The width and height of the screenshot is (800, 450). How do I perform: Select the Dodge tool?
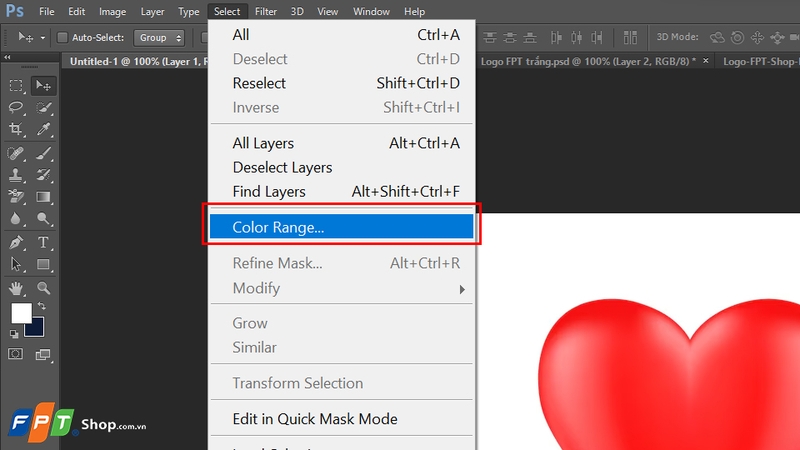point(43,219)
